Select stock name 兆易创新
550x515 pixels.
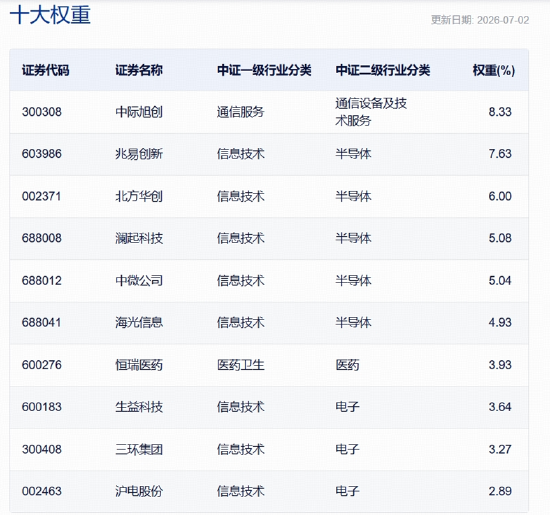pos(139,154)
